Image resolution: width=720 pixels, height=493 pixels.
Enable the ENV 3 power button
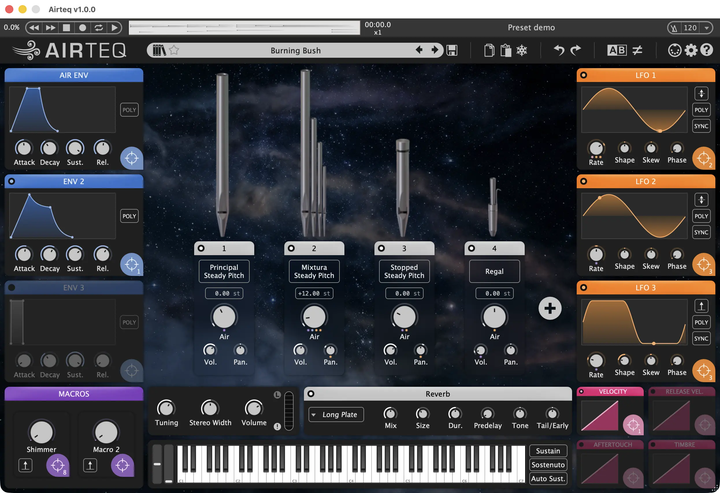point(11,287)
